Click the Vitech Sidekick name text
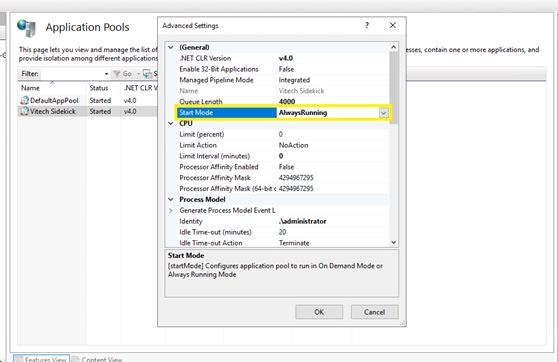 coord(53,111)
